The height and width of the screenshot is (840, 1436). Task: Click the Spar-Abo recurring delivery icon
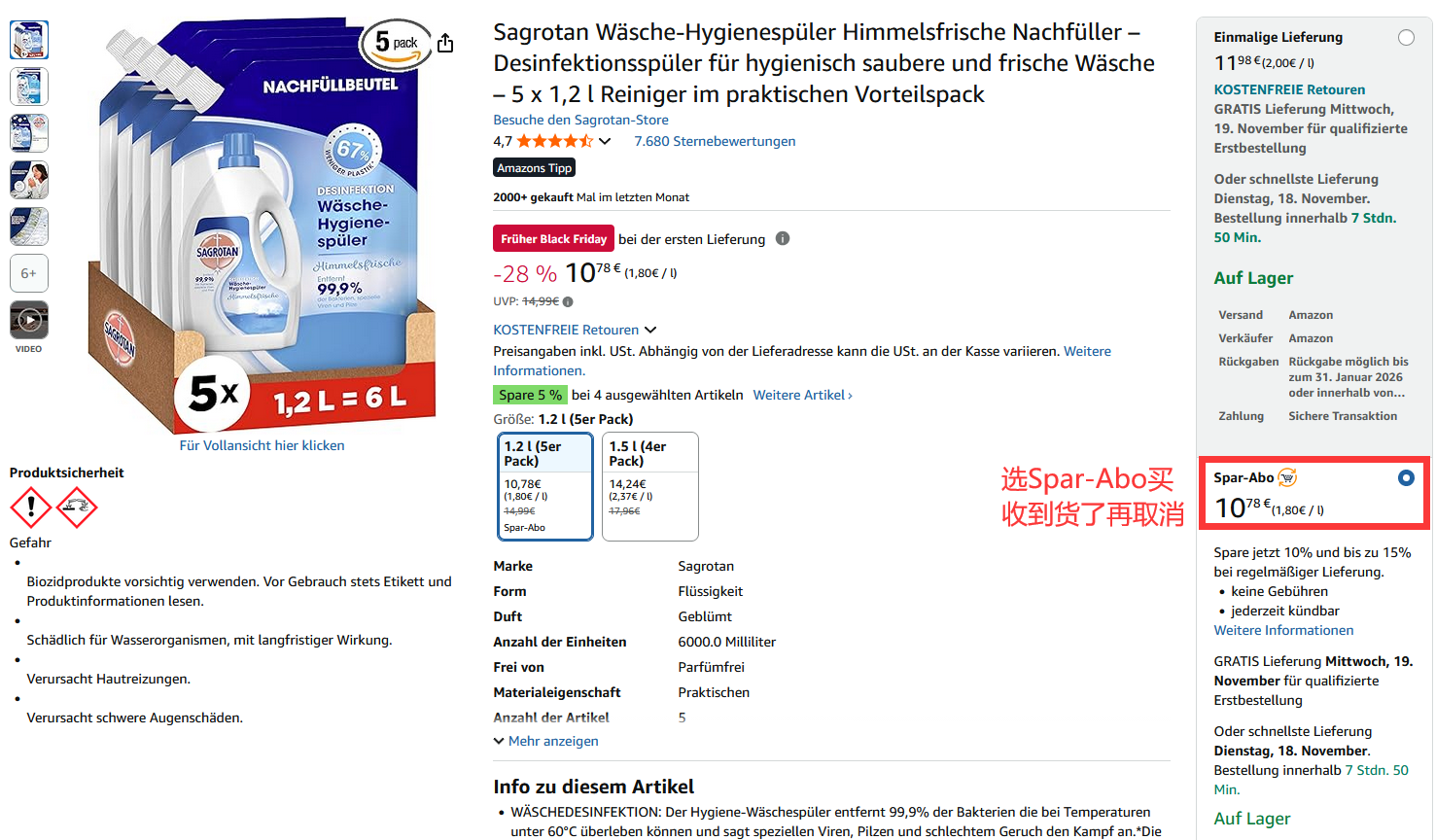point(1287,477)
